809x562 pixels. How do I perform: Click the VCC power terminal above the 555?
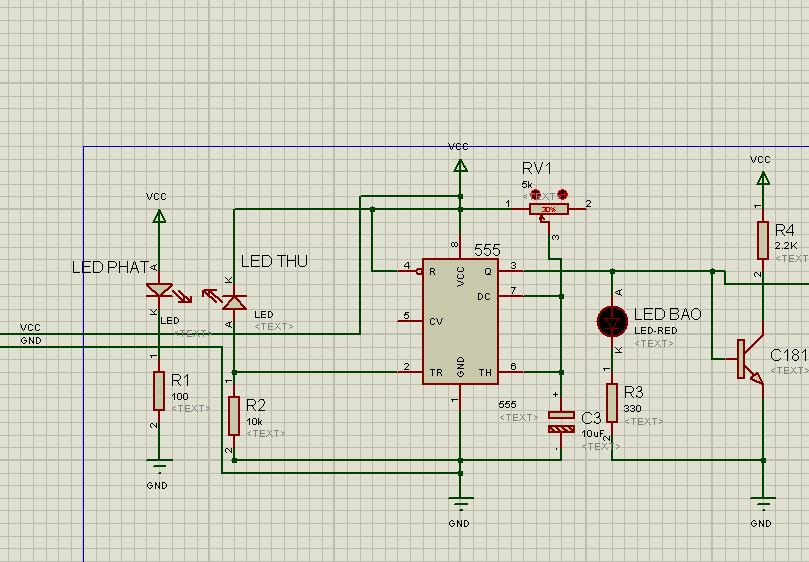tap(460, 166)
